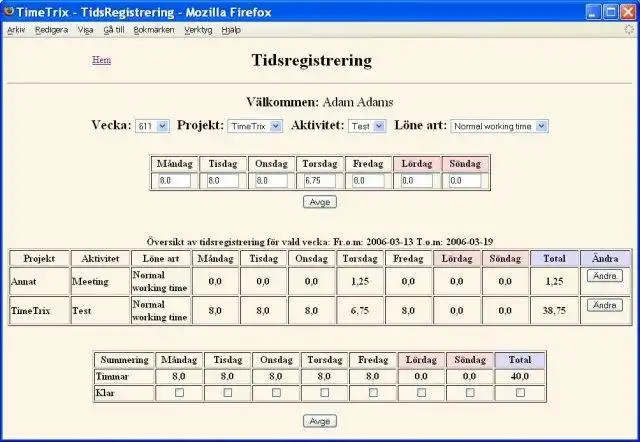Click the Tisdag hours input field
Image resolution: width=640 pixels, height=442 pixels.
pos(223,180)
